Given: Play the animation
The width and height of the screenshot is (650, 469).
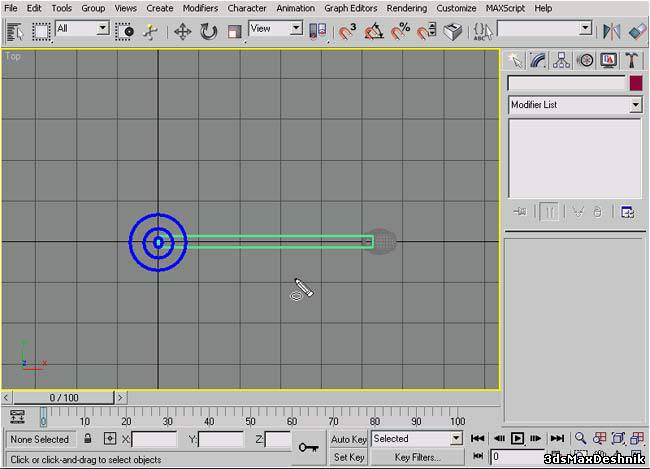Looking at the screenshot, I should tap(517, 438).
